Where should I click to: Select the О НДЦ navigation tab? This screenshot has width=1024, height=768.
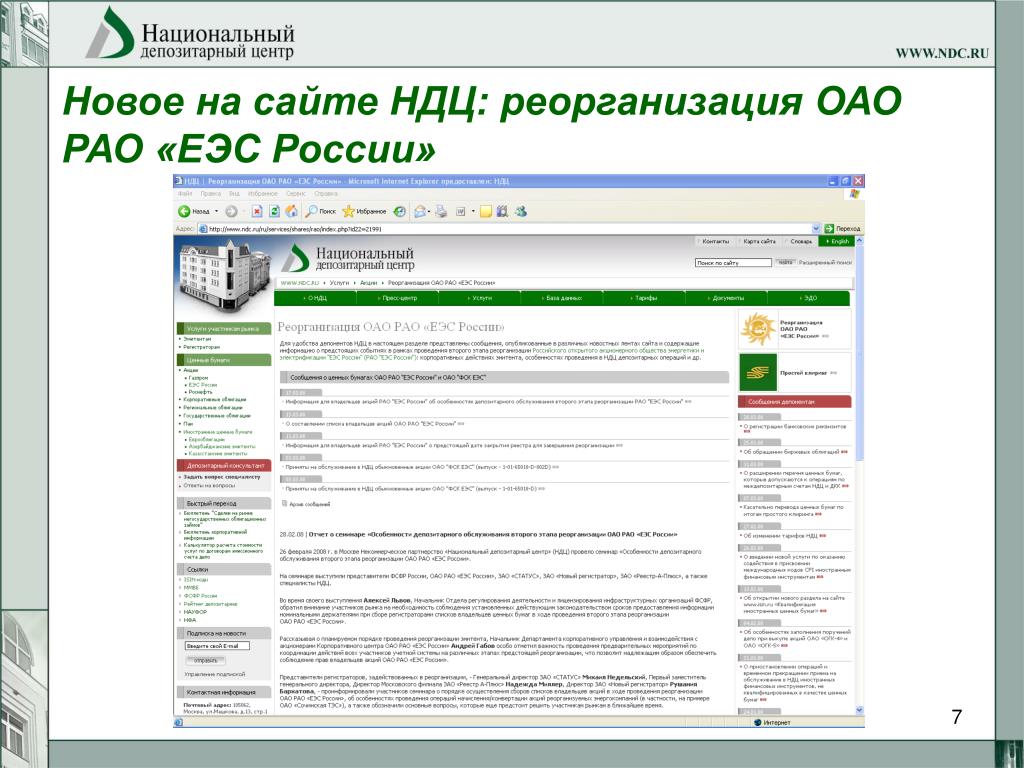click(x=315, y=298)
